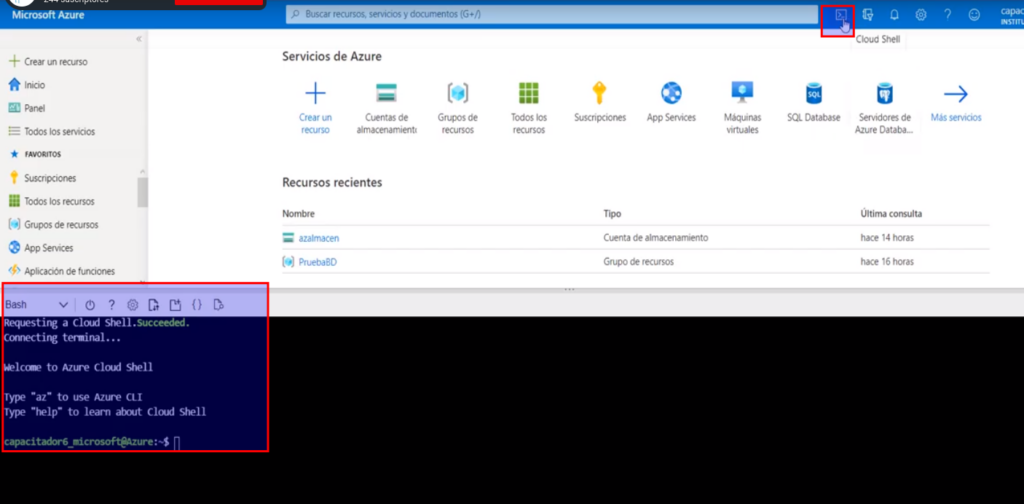Open new session icon in Cloud Shell
This screenshot has width=1024, height=504.
pos(175,305)
